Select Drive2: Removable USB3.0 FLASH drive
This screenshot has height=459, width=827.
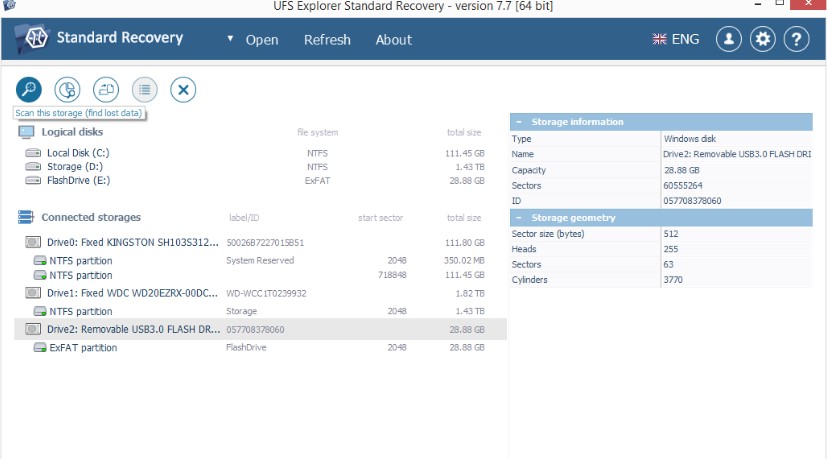pos(261,329)
